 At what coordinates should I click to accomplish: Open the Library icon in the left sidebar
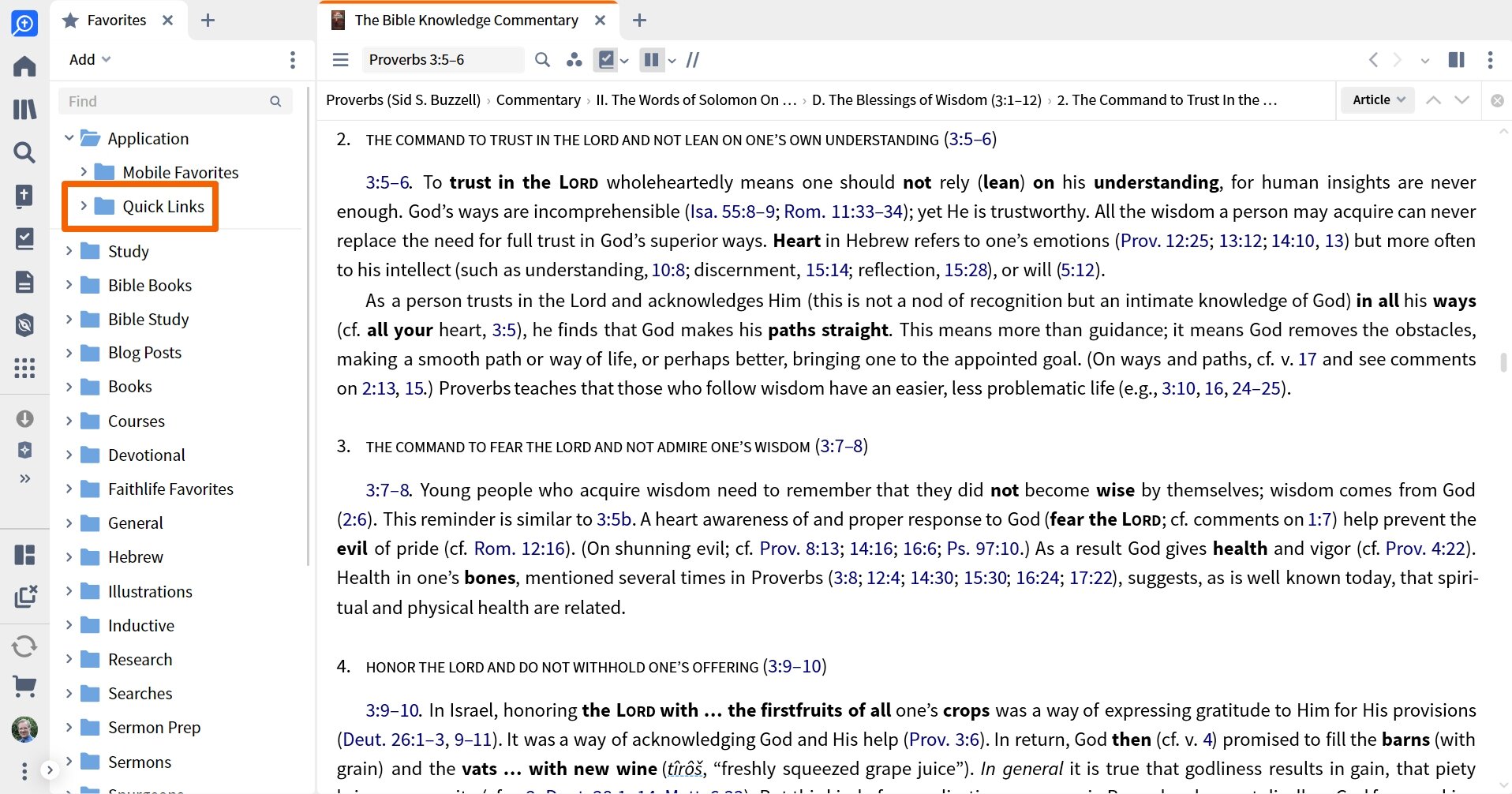pyautogui.click(x=24, y=109)
